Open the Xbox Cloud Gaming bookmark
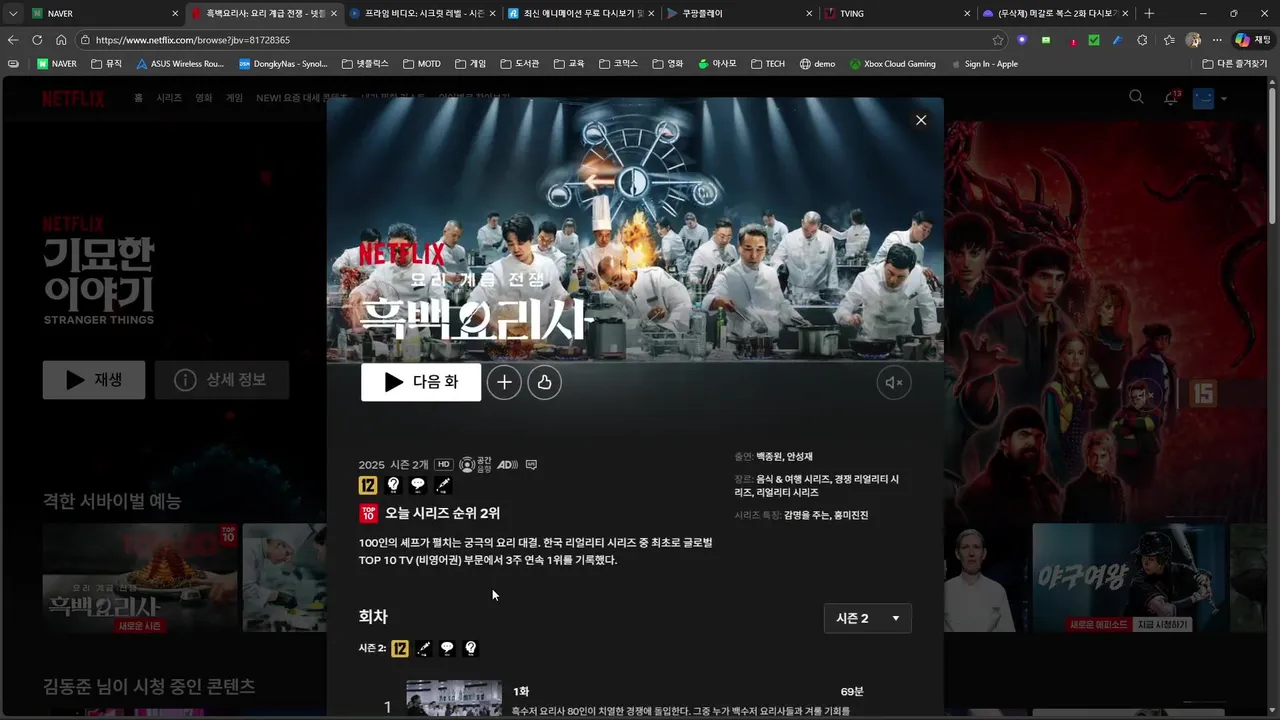Image resolution: width=1280 pixels, height=720 pixels. pos(893,64)
